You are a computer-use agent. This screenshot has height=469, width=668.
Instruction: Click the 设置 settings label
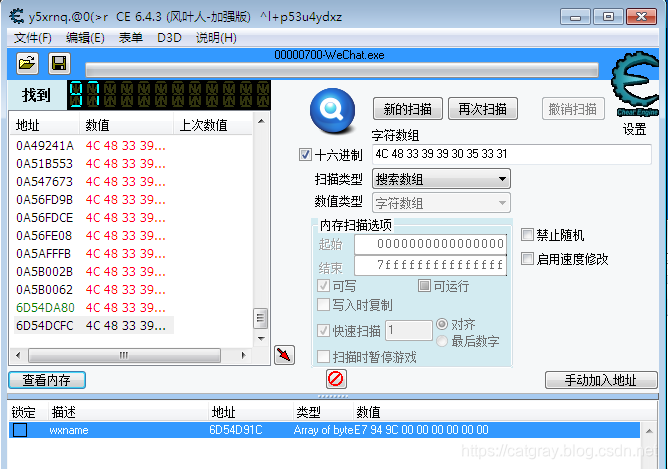tap(634, 129)
